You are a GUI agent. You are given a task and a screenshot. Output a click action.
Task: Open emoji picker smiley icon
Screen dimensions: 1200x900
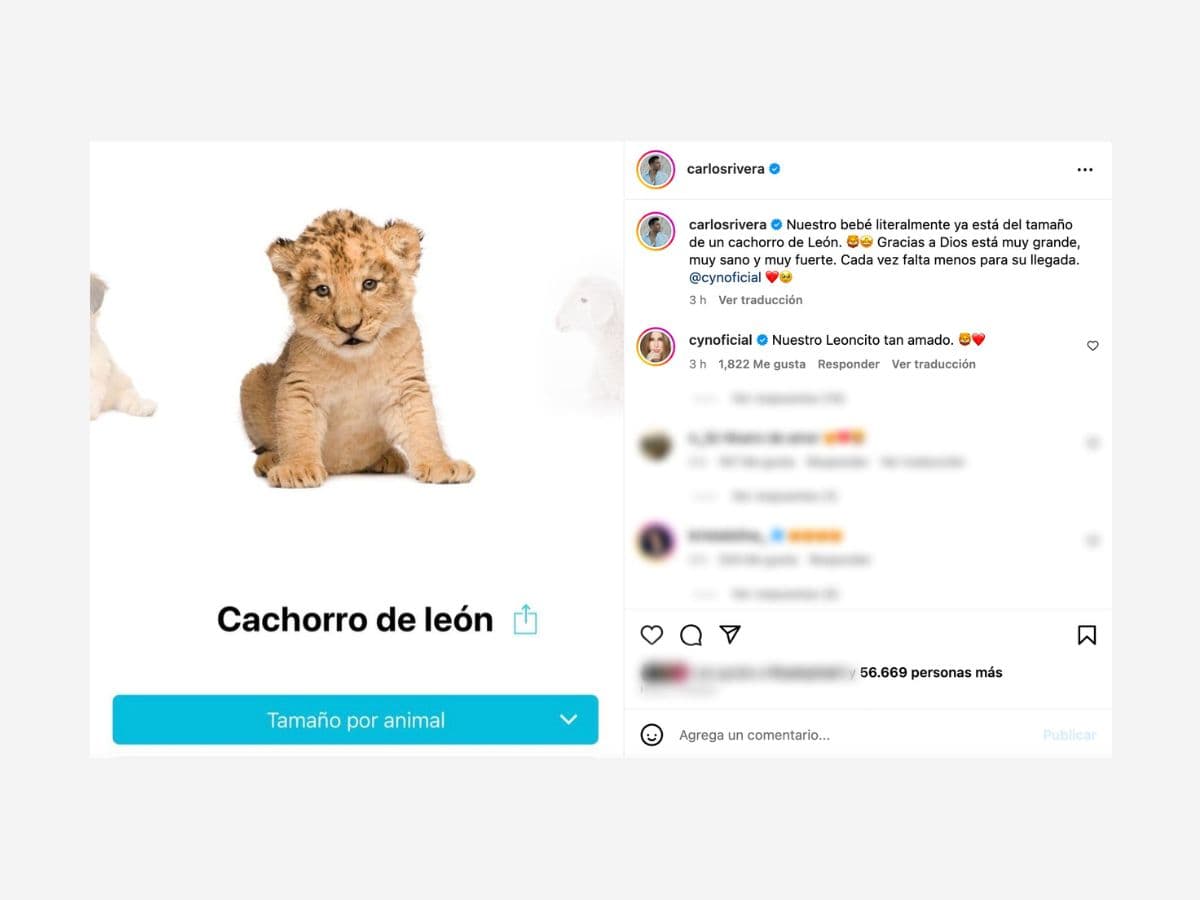pos(652,735)
